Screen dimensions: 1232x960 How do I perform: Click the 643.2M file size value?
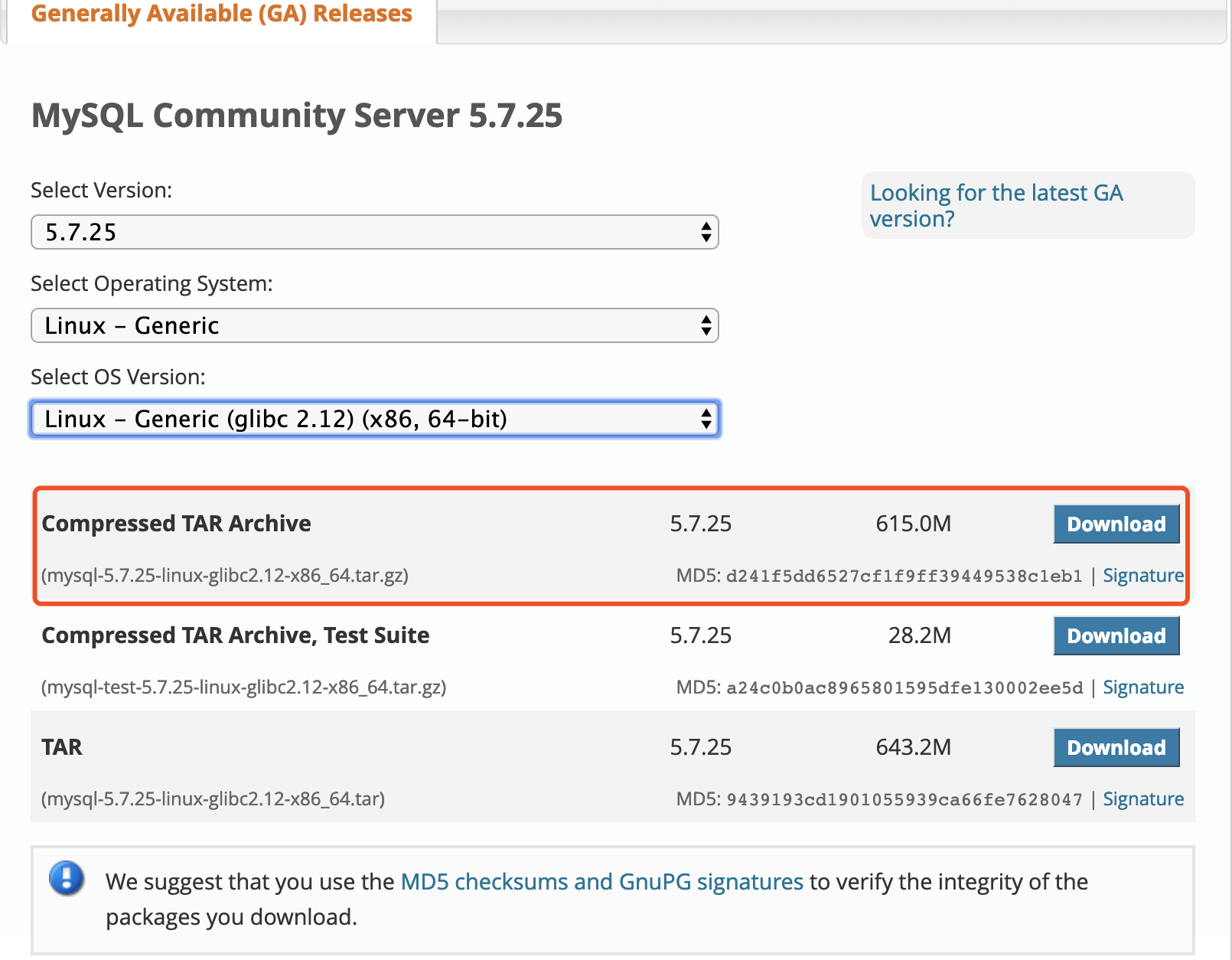click(x=914, y=747)
